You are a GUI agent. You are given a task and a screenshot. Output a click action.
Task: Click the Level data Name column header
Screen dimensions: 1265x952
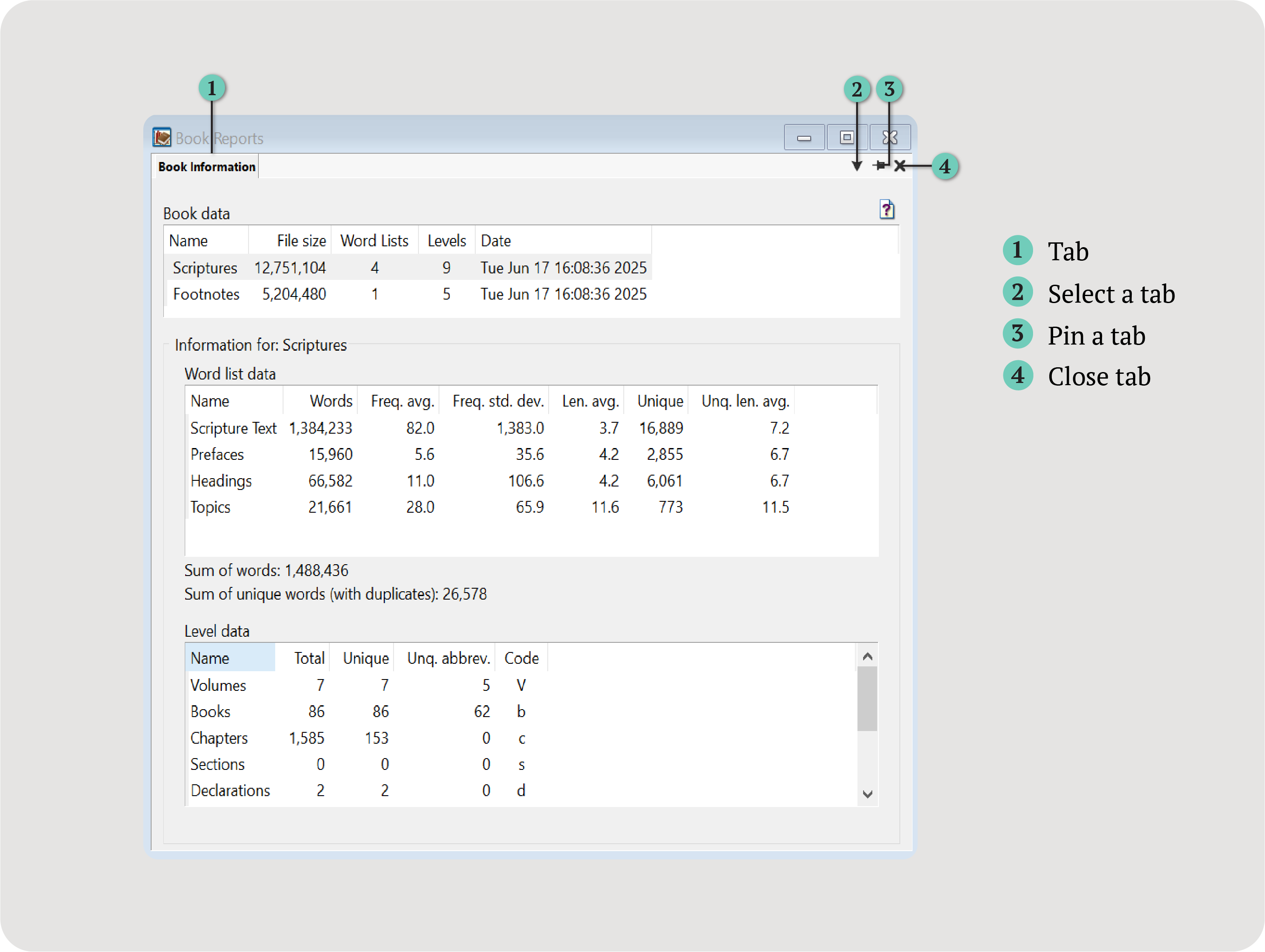pyautogui.click(x=229, y=658)
